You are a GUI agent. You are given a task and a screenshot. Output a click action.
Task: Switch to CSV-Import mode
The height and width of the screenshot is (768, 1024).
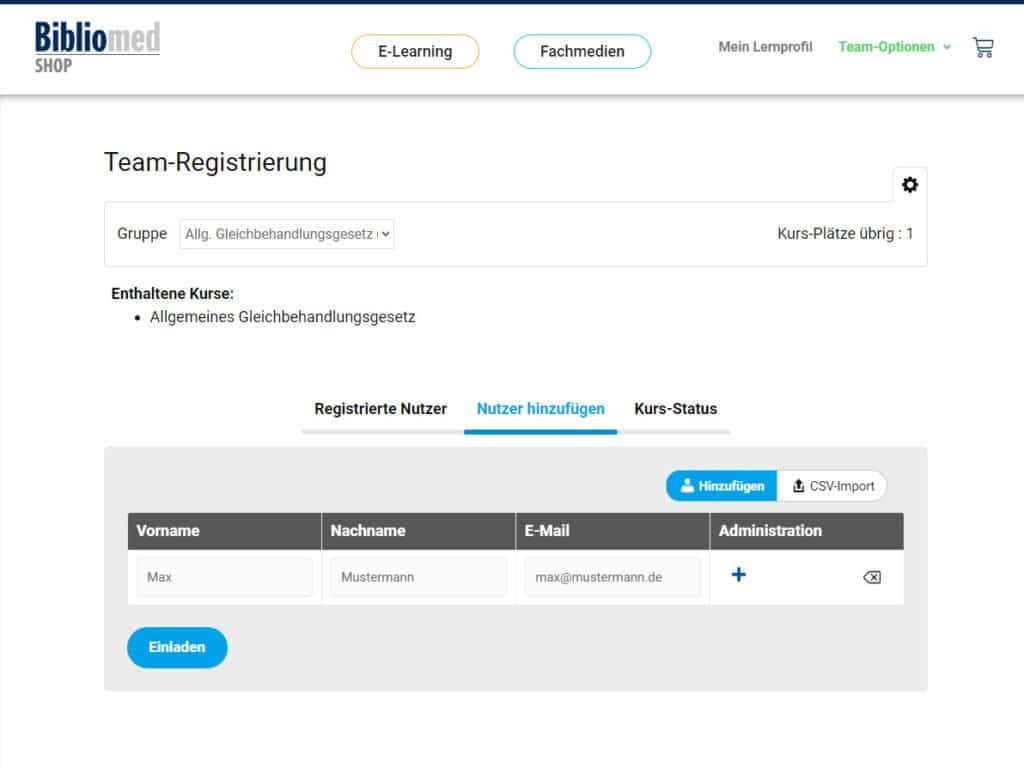pos(832,486)
